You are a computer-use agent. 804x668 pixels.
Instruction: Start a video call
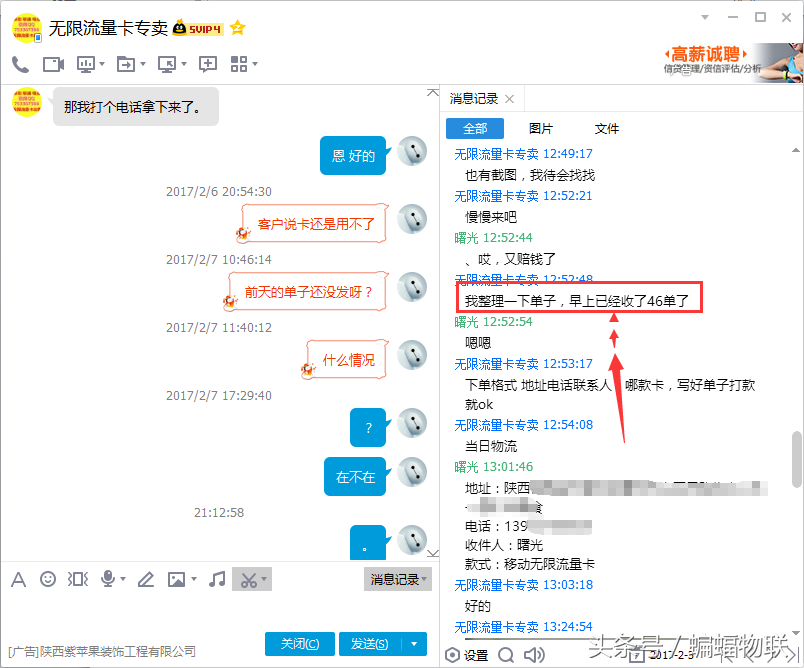click(x=53, y=64)
